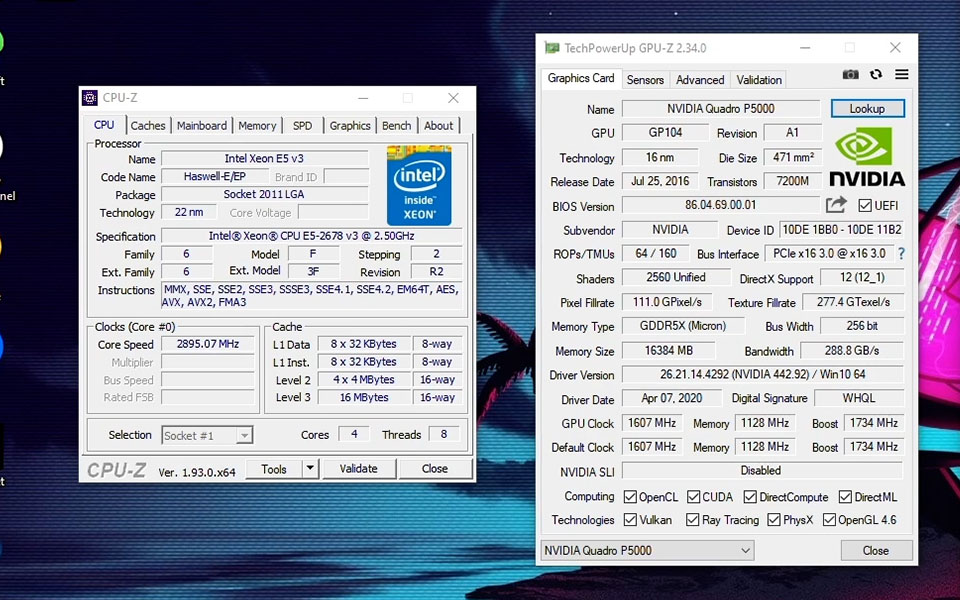The height and width of the screenshot is (600, 960).
Task: Click the CPU Name value Intel Xeon E5 v3
Action: 264,159
